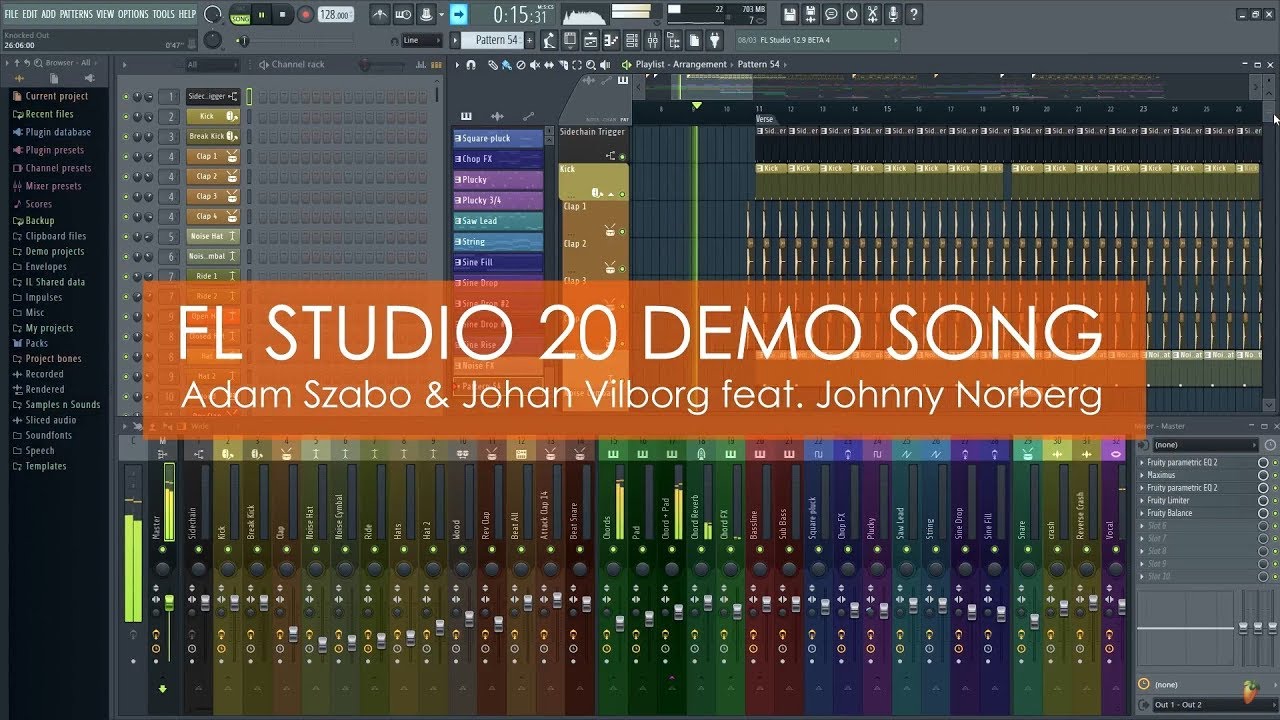
Task: Click the top hat blend recording icon
Action: coord(427,15)
